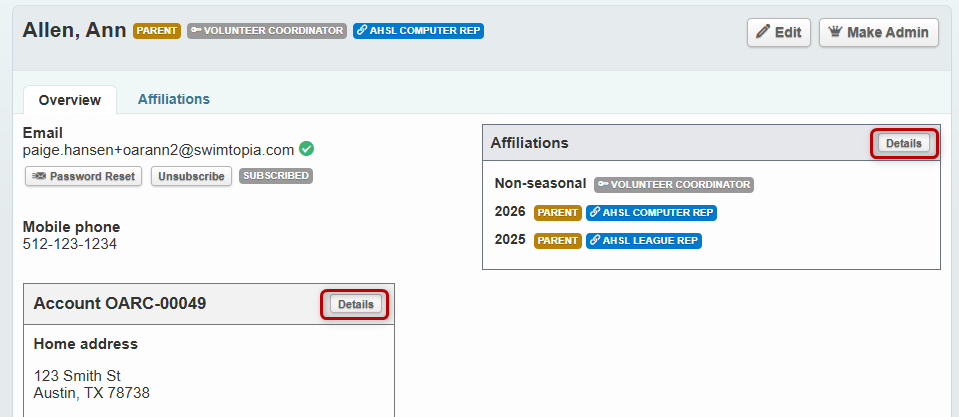Click the SUBSCRIBED status badge

click(x=275, y=177)
